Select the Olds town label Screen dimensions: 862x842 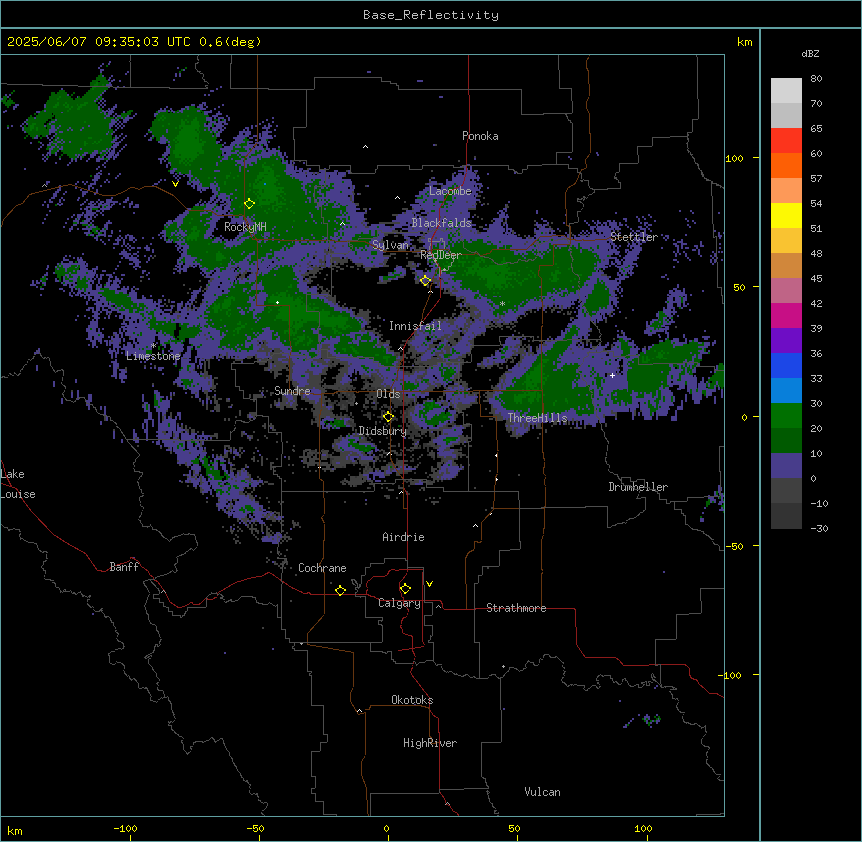pyautogui.click(x=388, y=394)
